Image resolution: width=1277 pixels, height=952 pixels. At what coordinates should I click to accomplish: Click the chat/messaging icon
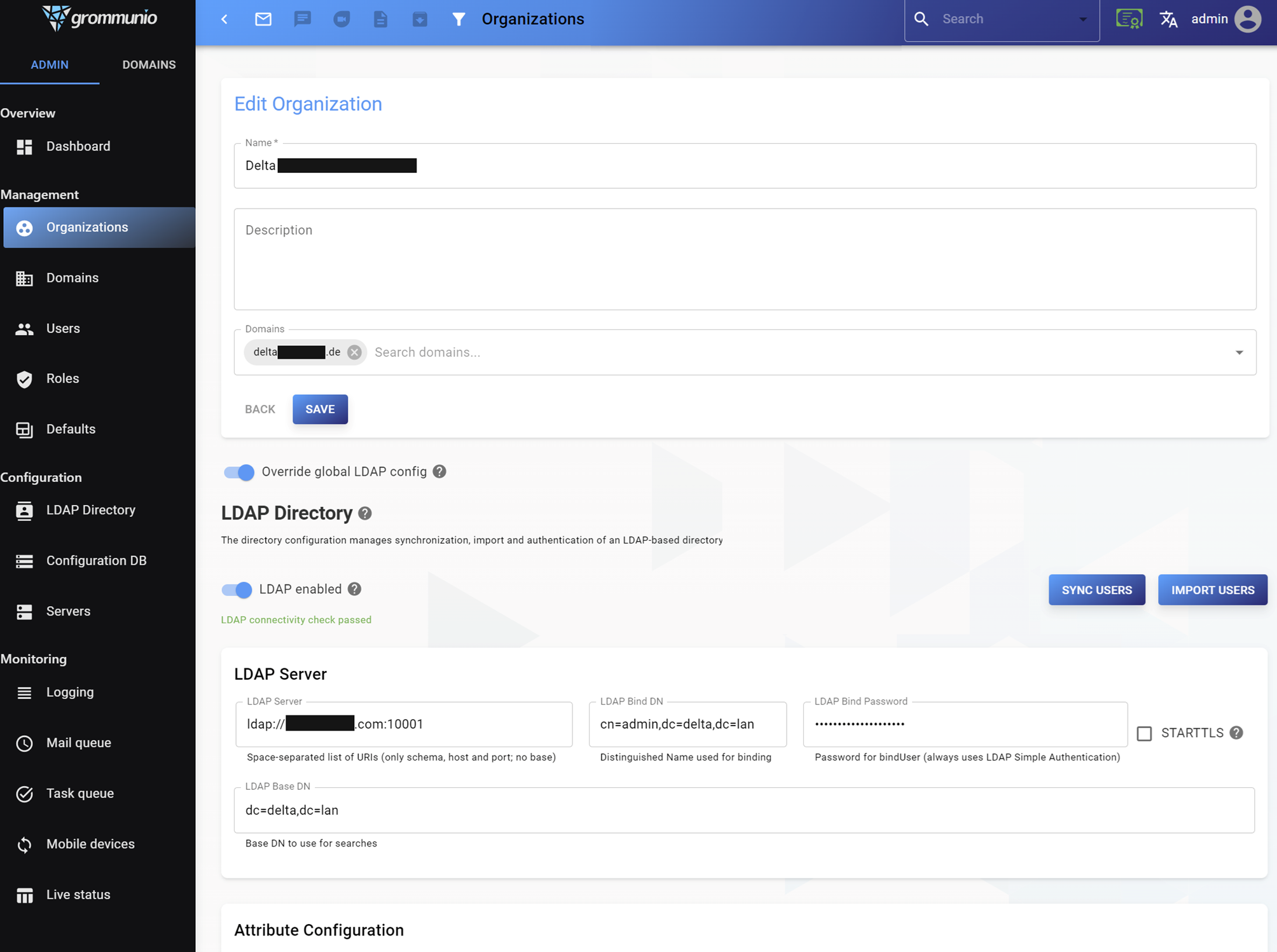(302, 18)
